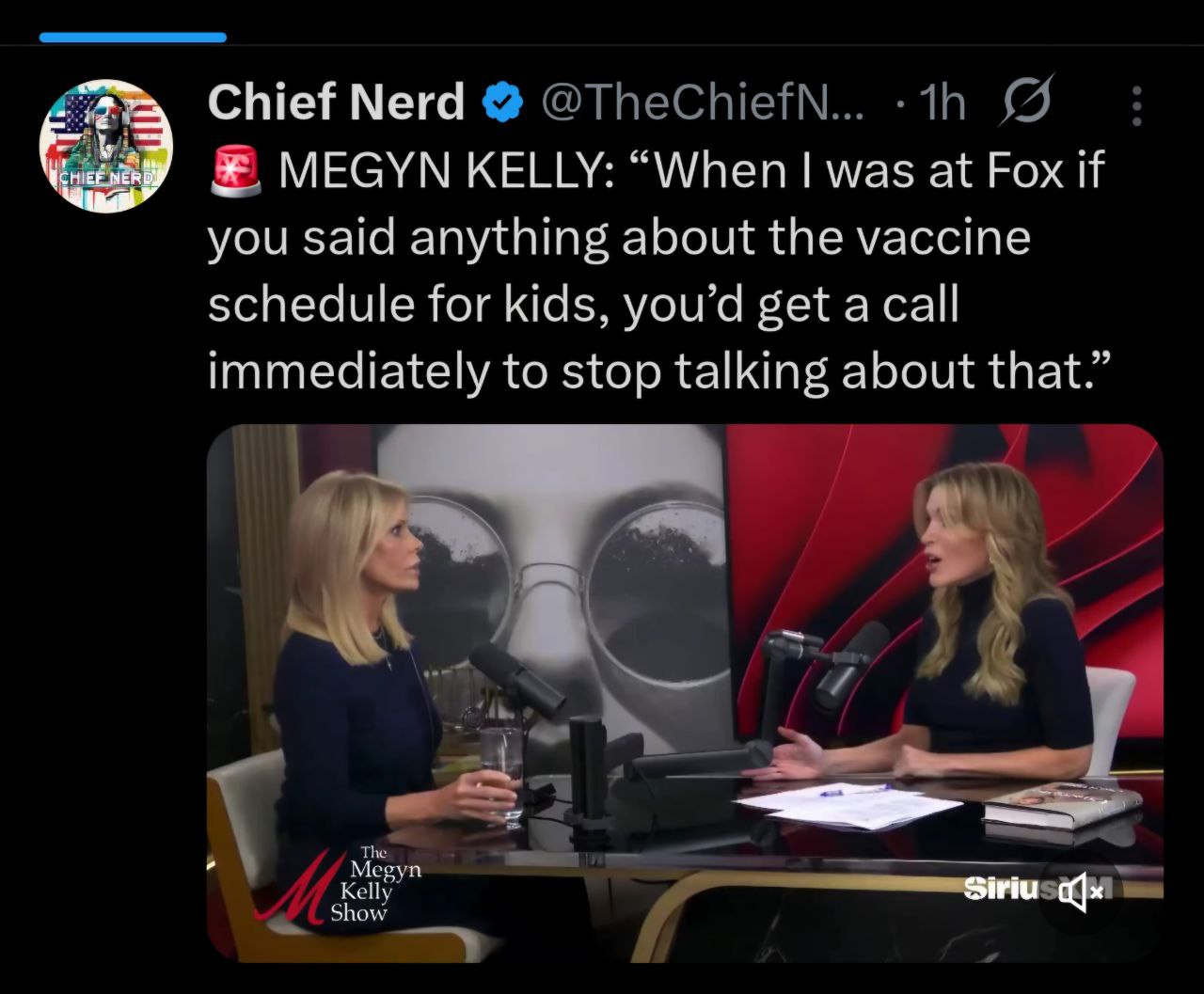
Task: Click the round-glasses portrait in the background
Action: (x=564, y=564)
